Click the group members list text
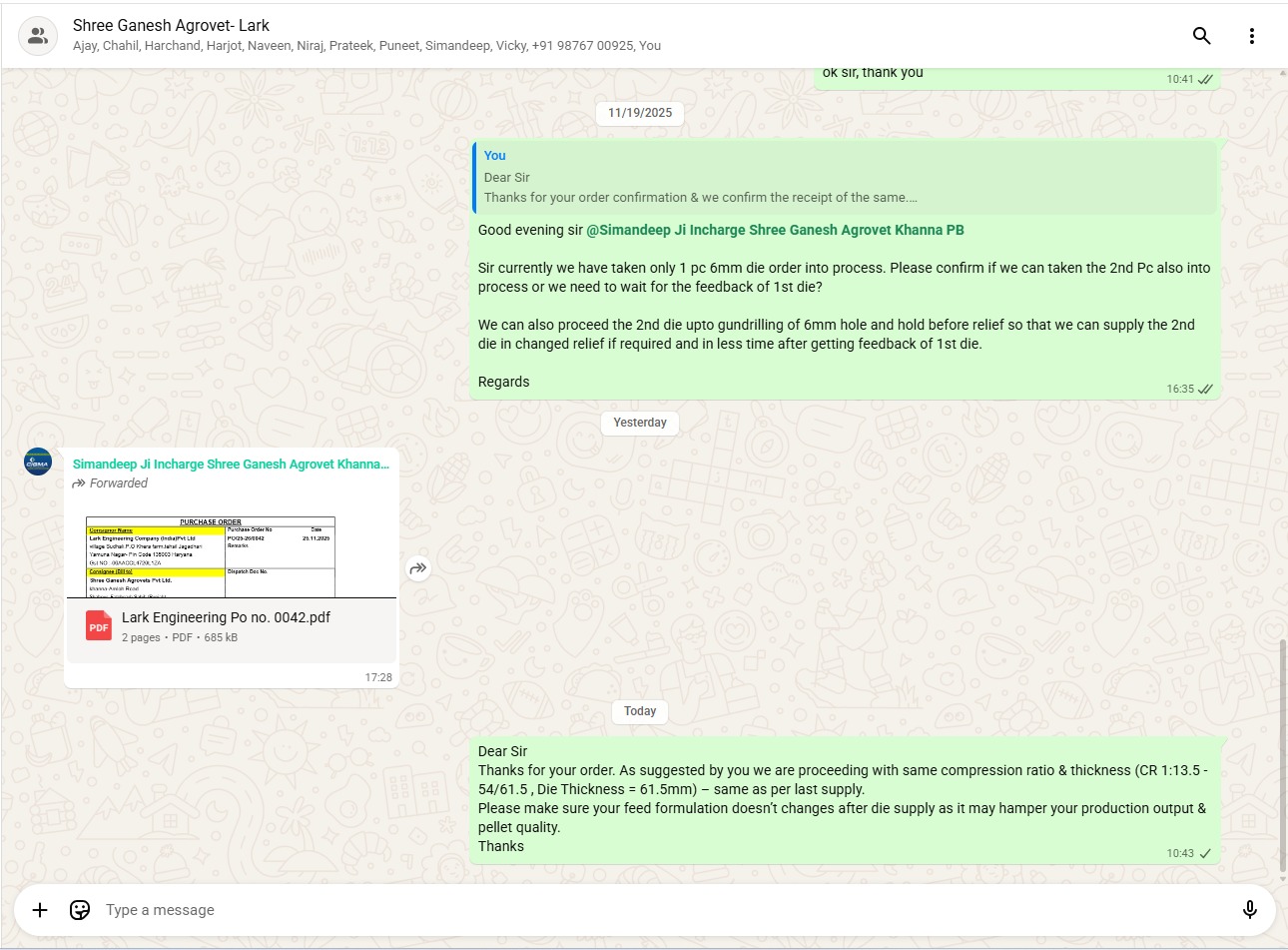Viewport: 1288px width, 950px height. (366, 46)
